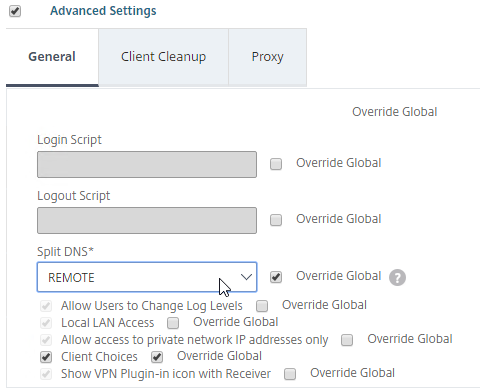Enable Override Global for Login Script
The width and height of the screenshot is (480, 390).
[276, 164]
